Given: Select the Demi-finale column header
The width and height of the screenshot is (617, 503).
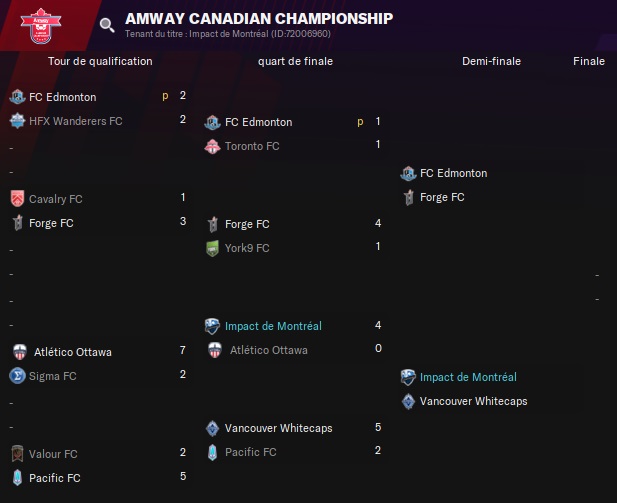Looking at the screenshot, I should tap(491, 61).
